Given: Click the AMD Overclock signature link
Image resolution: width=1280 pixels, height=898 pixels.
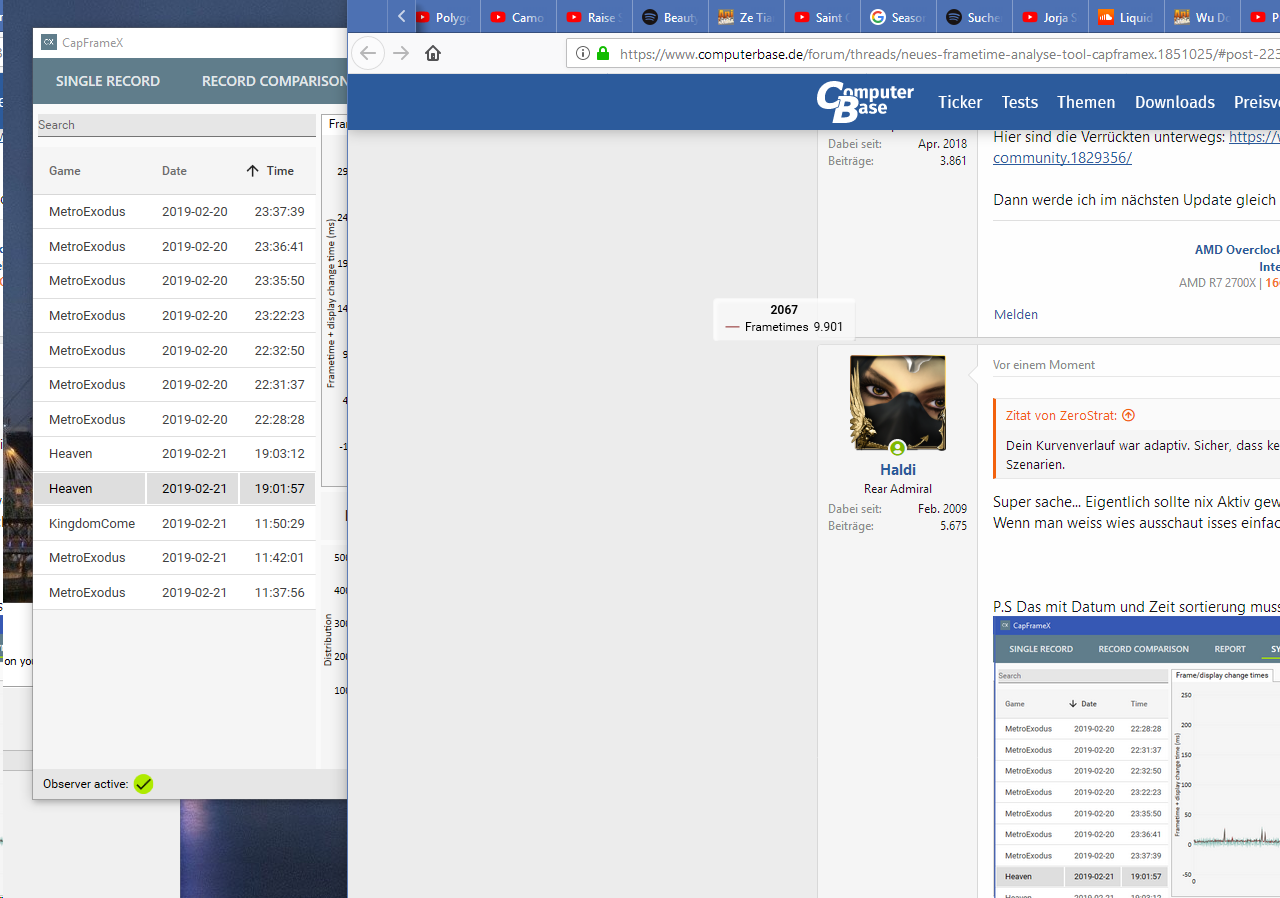Looking at the screenshot, I should (1237, 250).
